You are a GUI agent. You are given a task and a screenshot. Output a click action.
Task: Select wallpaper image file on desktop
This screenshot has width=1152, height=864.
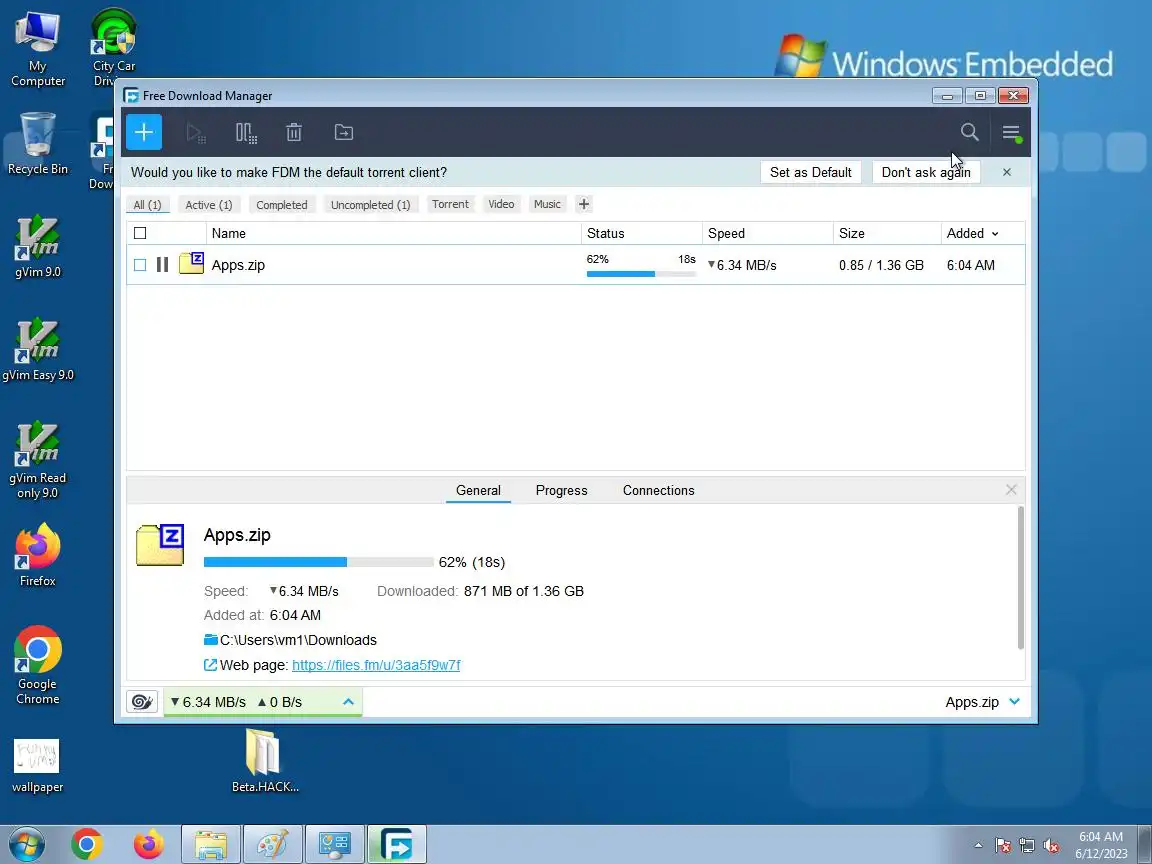(x=37, y=766)
